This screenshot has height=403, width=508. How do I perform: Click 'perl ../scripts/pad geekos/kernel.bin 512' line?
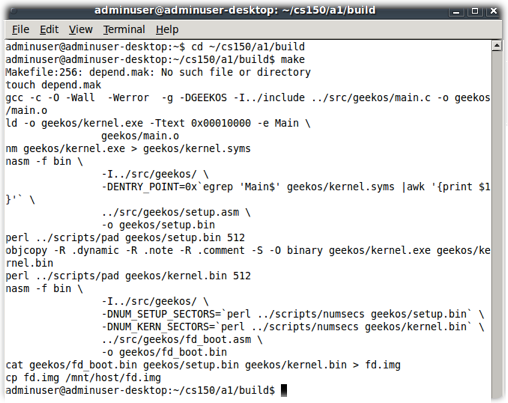(128, 276)
